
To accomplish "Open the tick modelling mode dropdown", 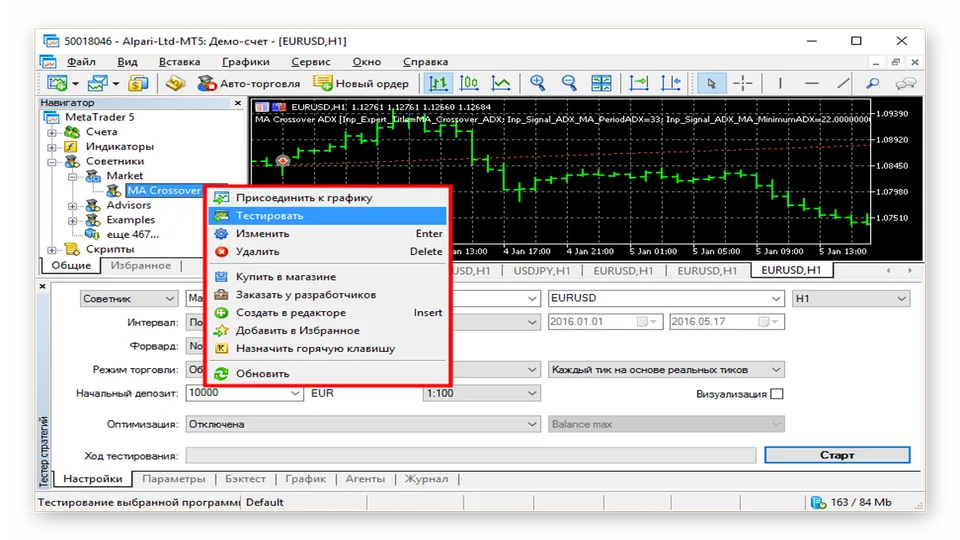I will point(666,370).
